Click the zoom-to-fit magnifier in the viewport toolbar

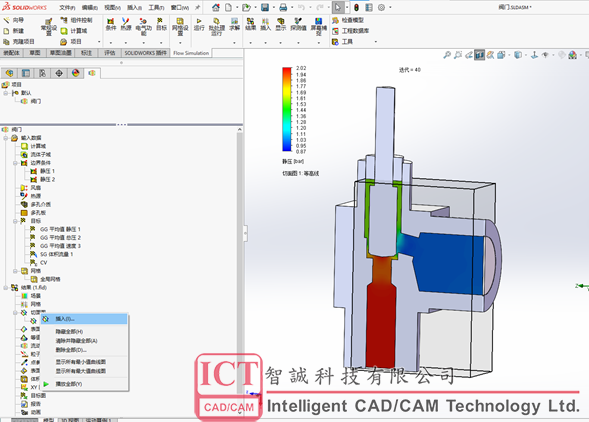coord(447,55)
